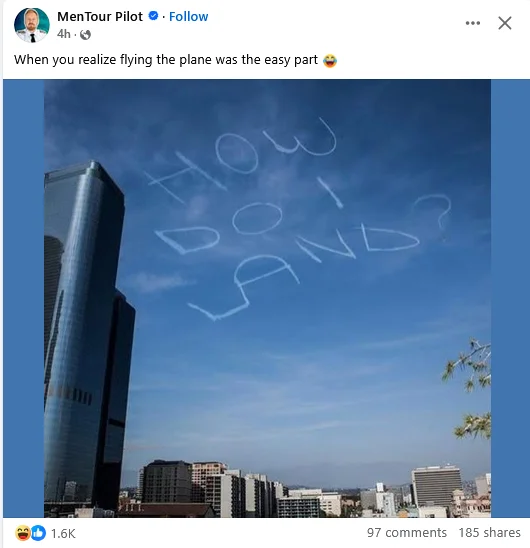Click the Haha reaction emoji icon
The height and width of the screenshot is (548, 530).
(x=23, y=533)
